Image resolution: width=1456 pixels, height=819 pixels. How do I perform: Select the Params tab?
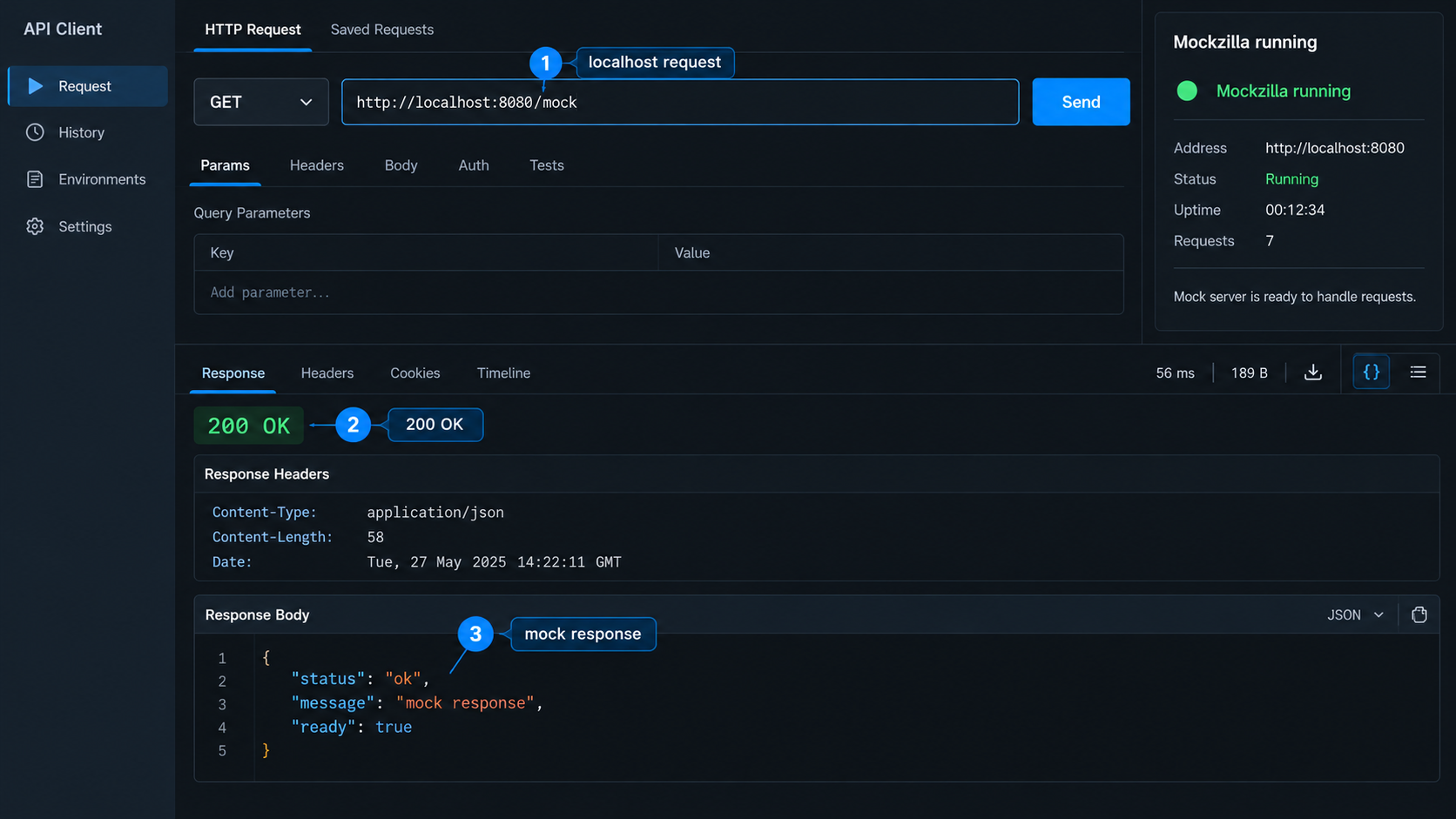pos(225,165)
